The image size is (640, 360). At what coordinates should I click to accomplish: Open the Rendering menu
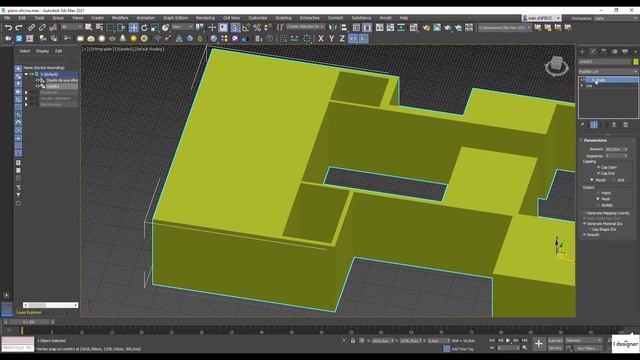(x=205, y=18)
